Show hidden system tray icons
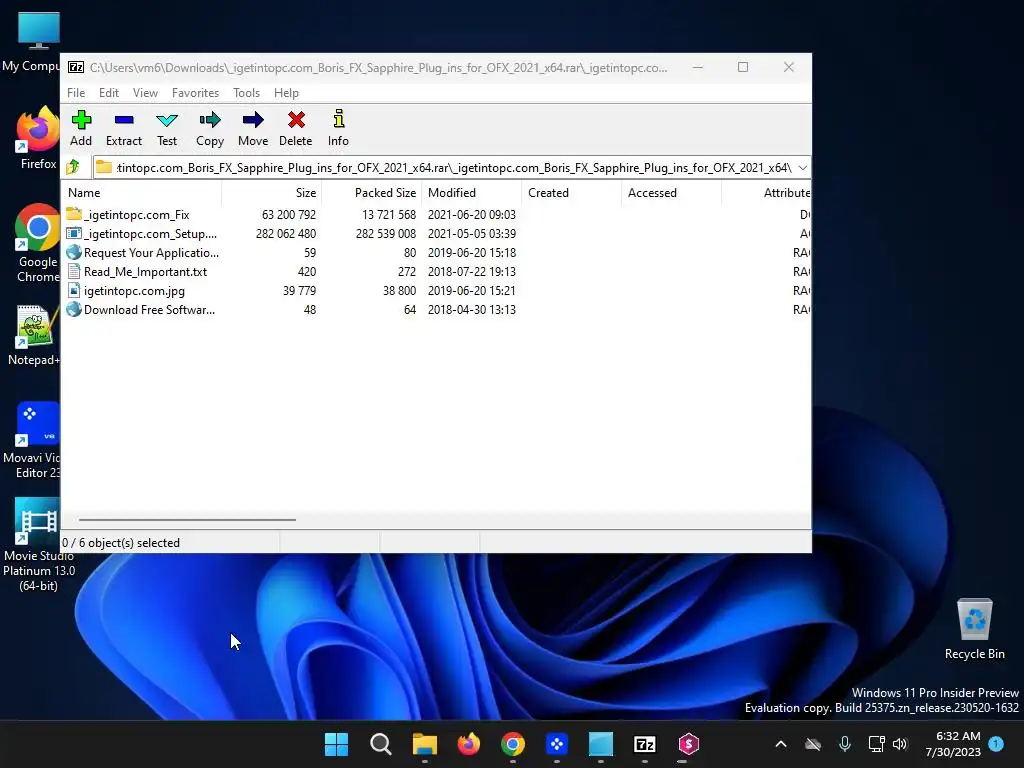The height and width of the screenshot is (768, 1024). [x=780, y=744]
